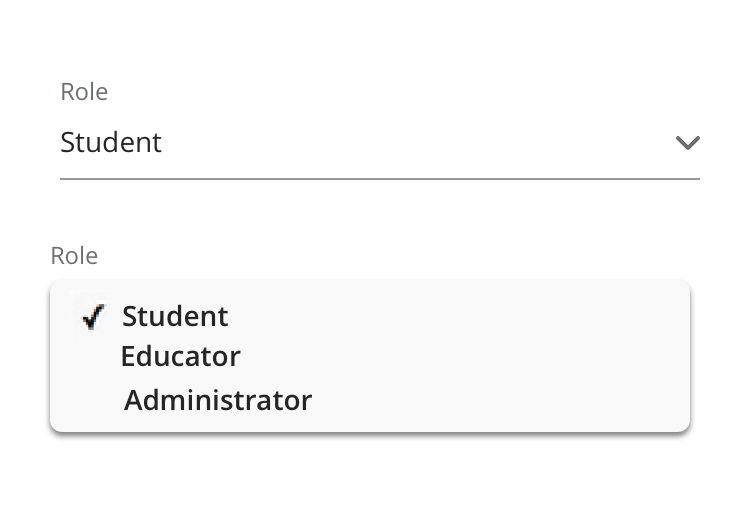Viewport: 740px width, 512px height.
Task: Select the Student option in list
Action: pyautogui.click(x=175, y=316)
